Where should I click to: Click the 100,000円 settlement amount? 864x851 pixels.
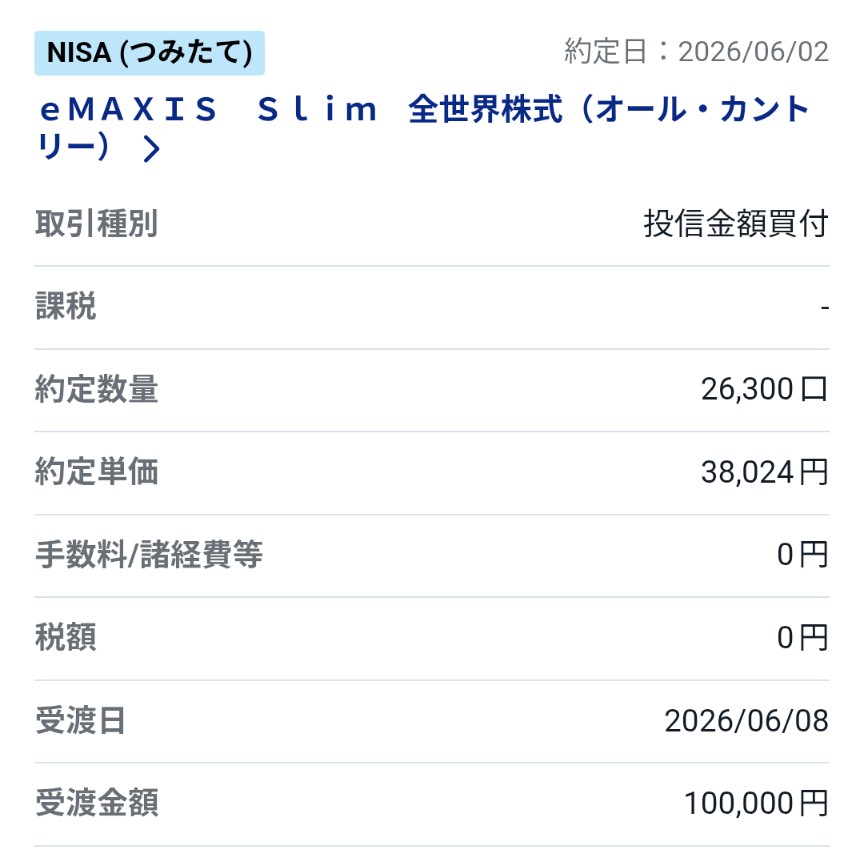point(756,803)
